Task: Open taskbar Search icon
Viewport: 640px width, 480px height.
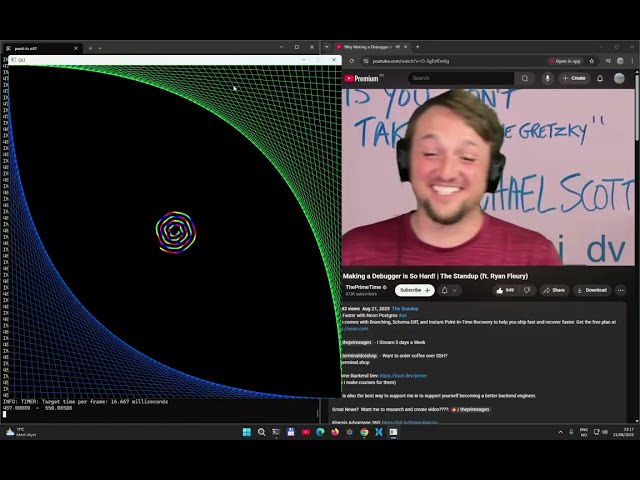Action: click(261, 432)
